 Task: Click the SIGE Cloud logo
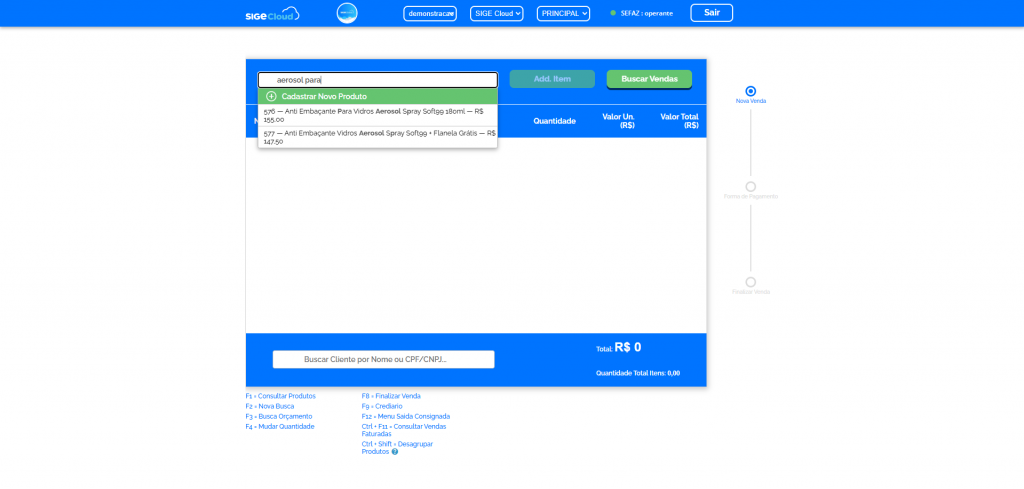[272, 13]
